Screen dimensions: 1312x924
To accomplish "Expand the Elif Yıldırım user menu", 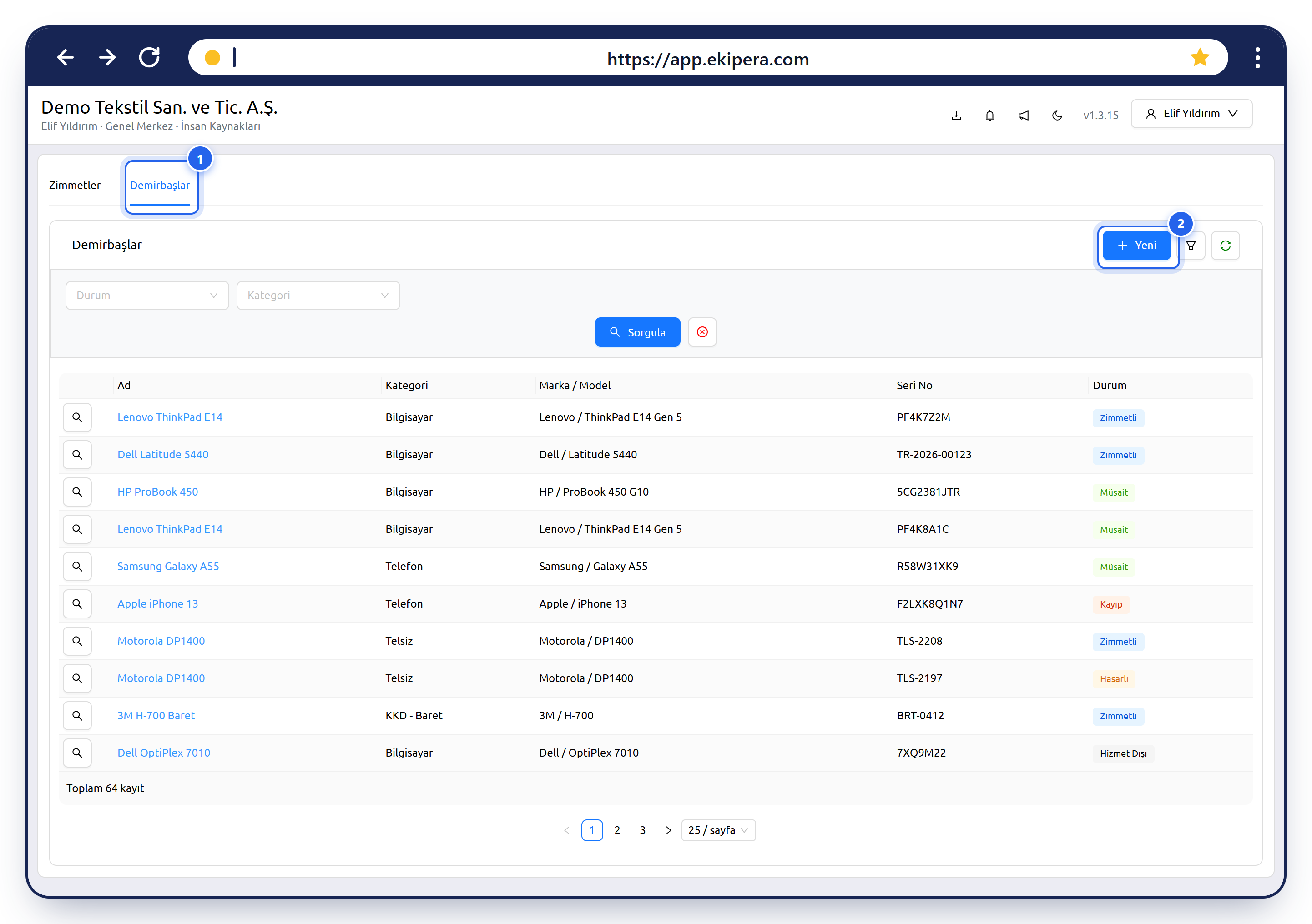I will (1191, 114).
